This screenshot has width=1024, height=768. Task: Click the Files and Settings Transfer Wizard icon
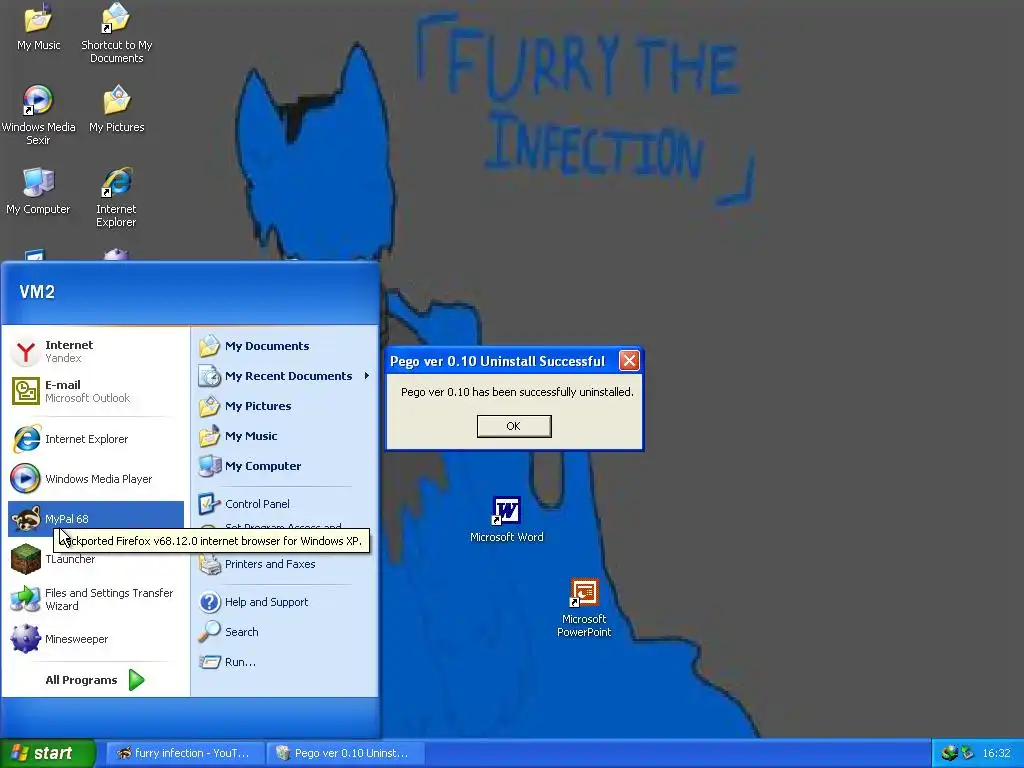pos(25,599)
